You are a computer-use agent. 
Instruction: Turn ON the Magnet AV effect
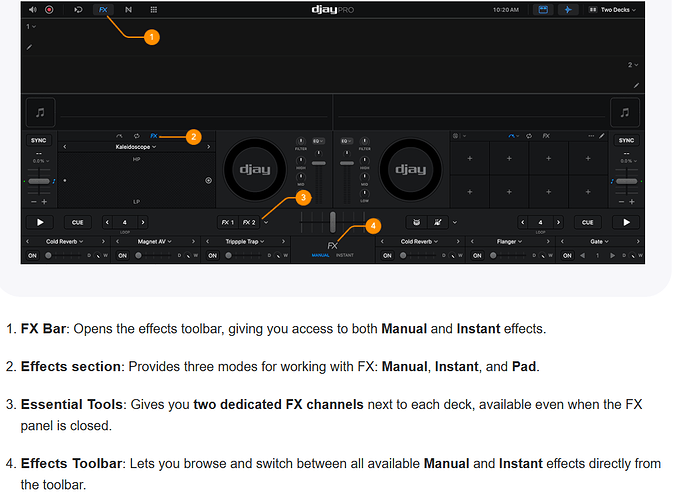point(123,256)
